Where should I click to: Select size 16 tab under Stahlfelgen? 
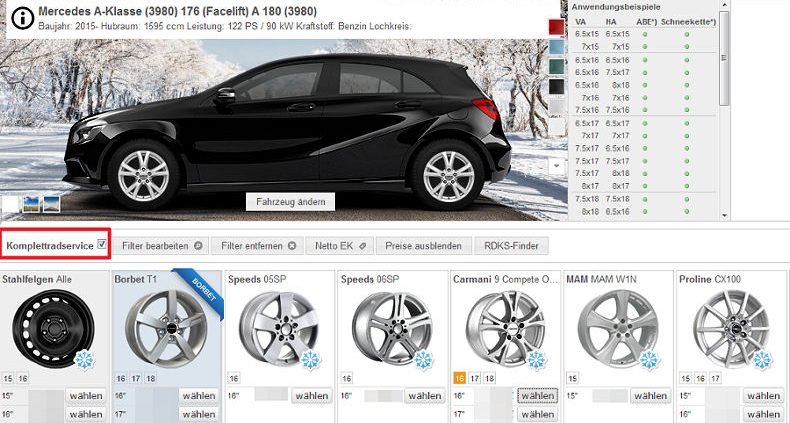tap(23, 378)
